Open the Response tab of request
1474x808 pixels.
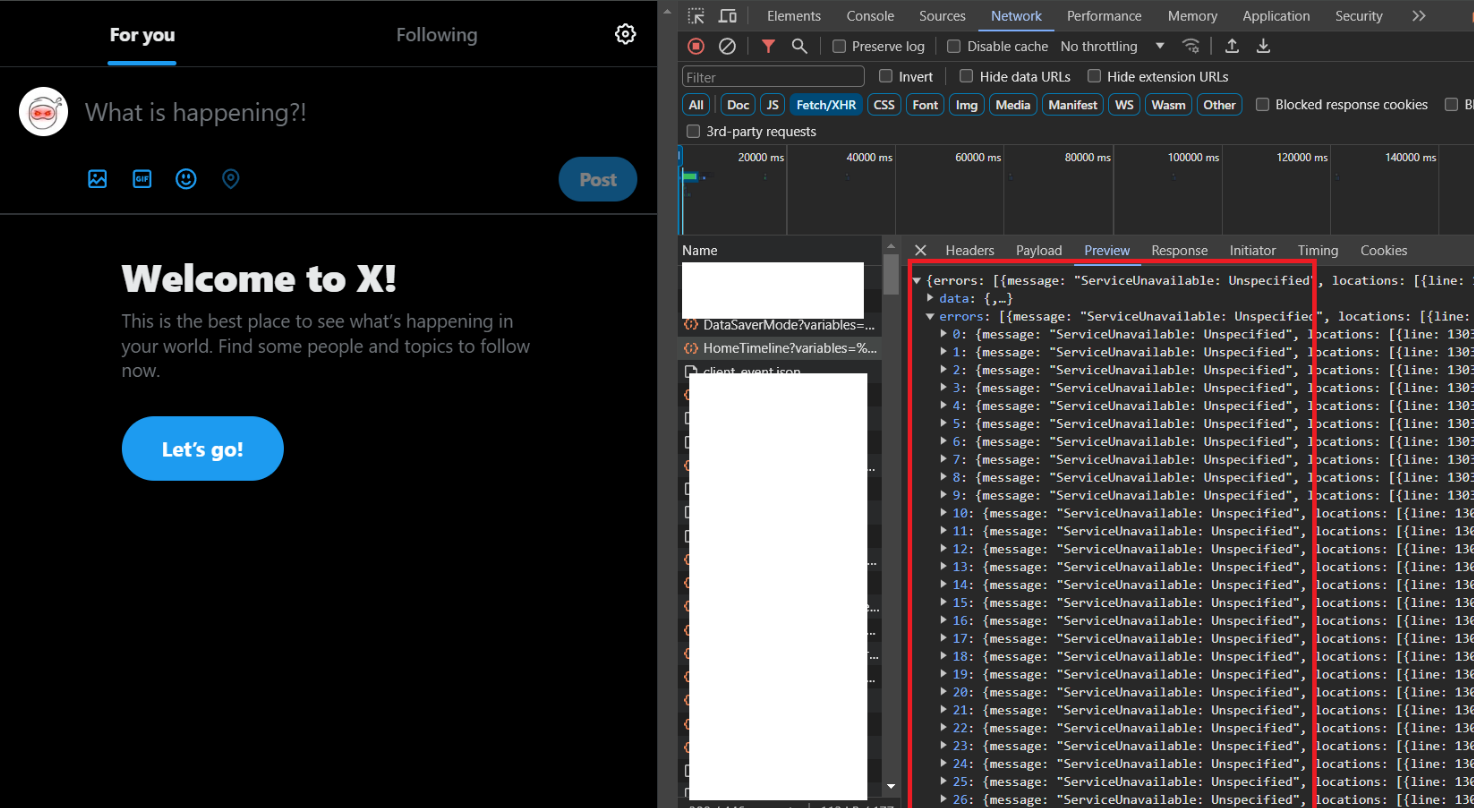1179,250
